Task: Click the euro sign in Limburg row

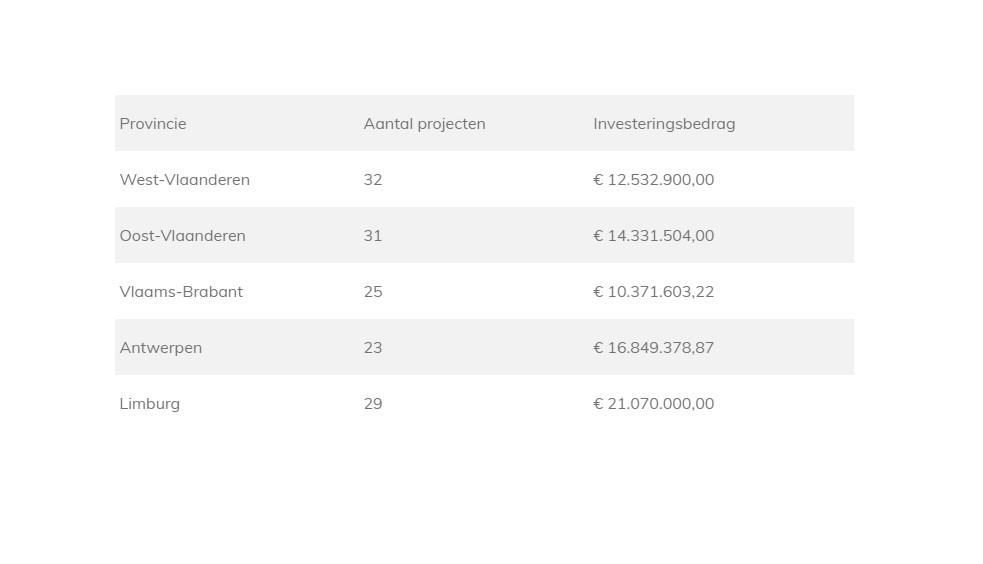Action: (x=598, y=404)
